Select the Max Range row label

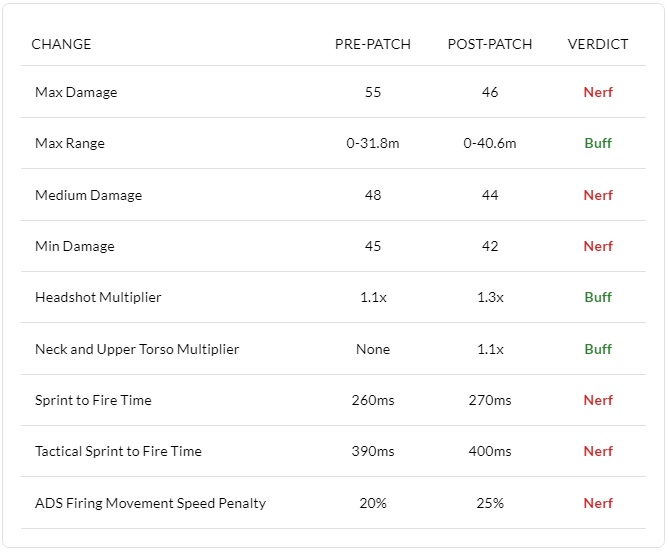(x=70, y=143)
